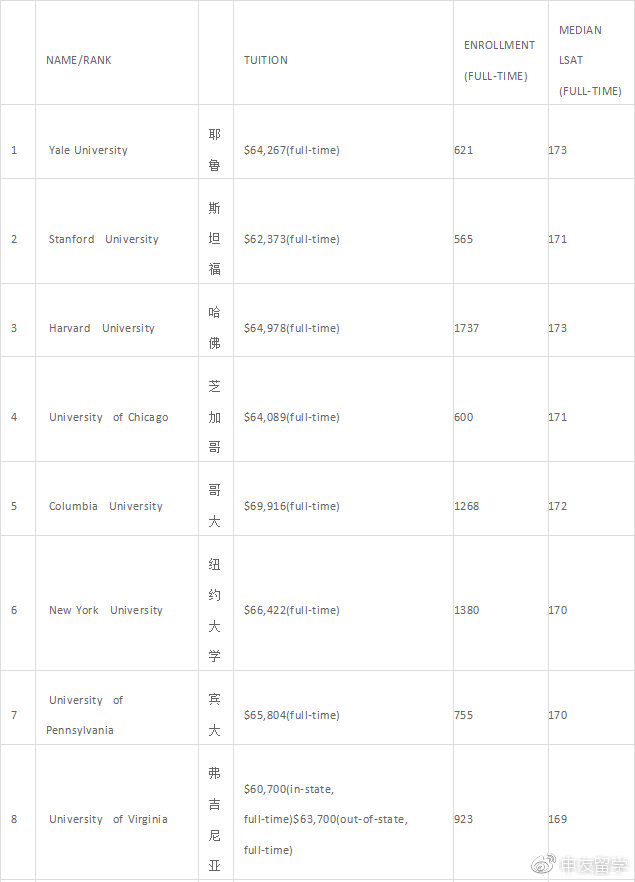Viewport: 635px width, 882px height.
Task: Select Columbia enrollment value 1268
Action: 466,506
